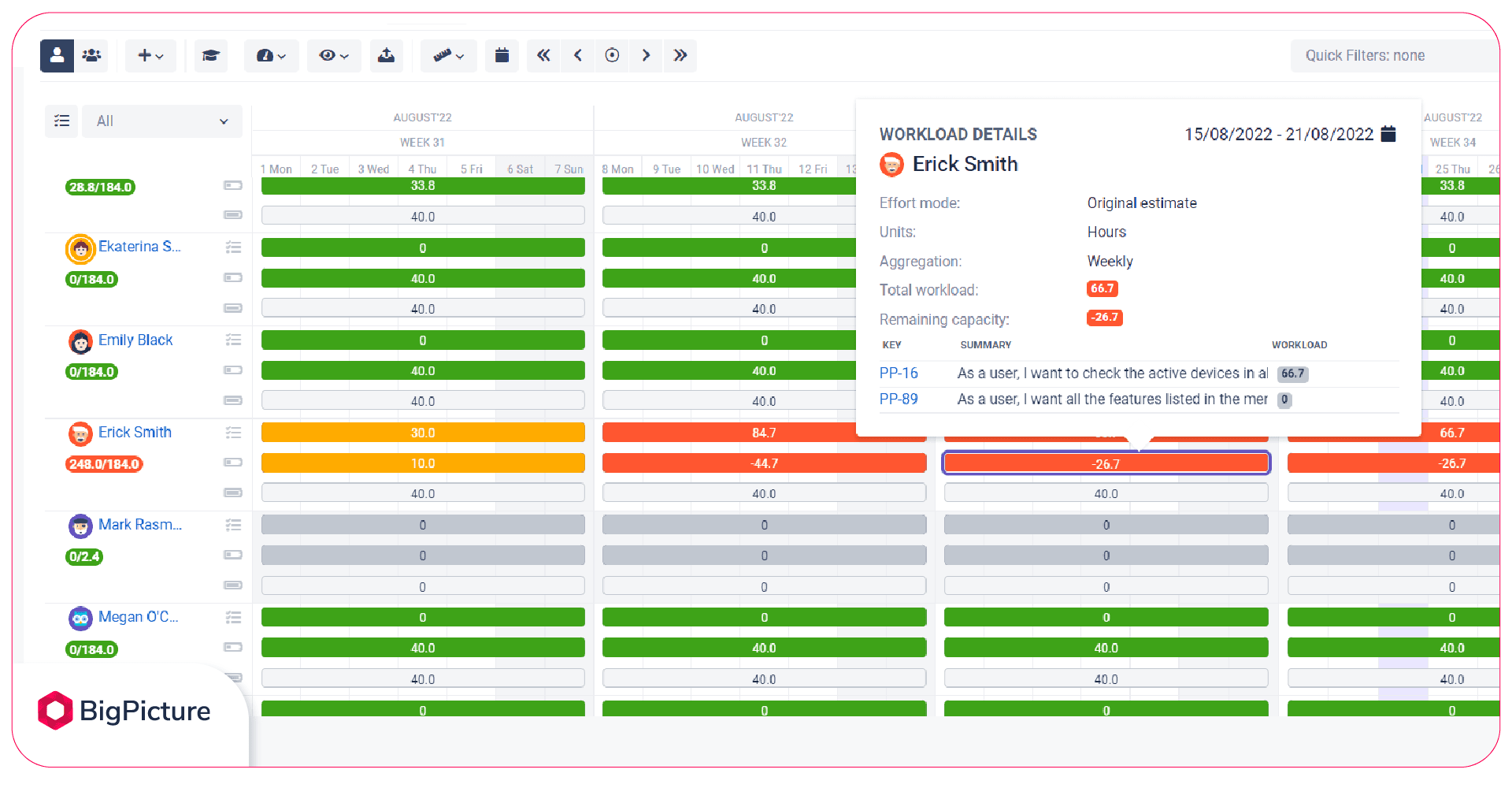Open Megan O'C... resource link
1512x788 pixels.
[x=139, y=617]
